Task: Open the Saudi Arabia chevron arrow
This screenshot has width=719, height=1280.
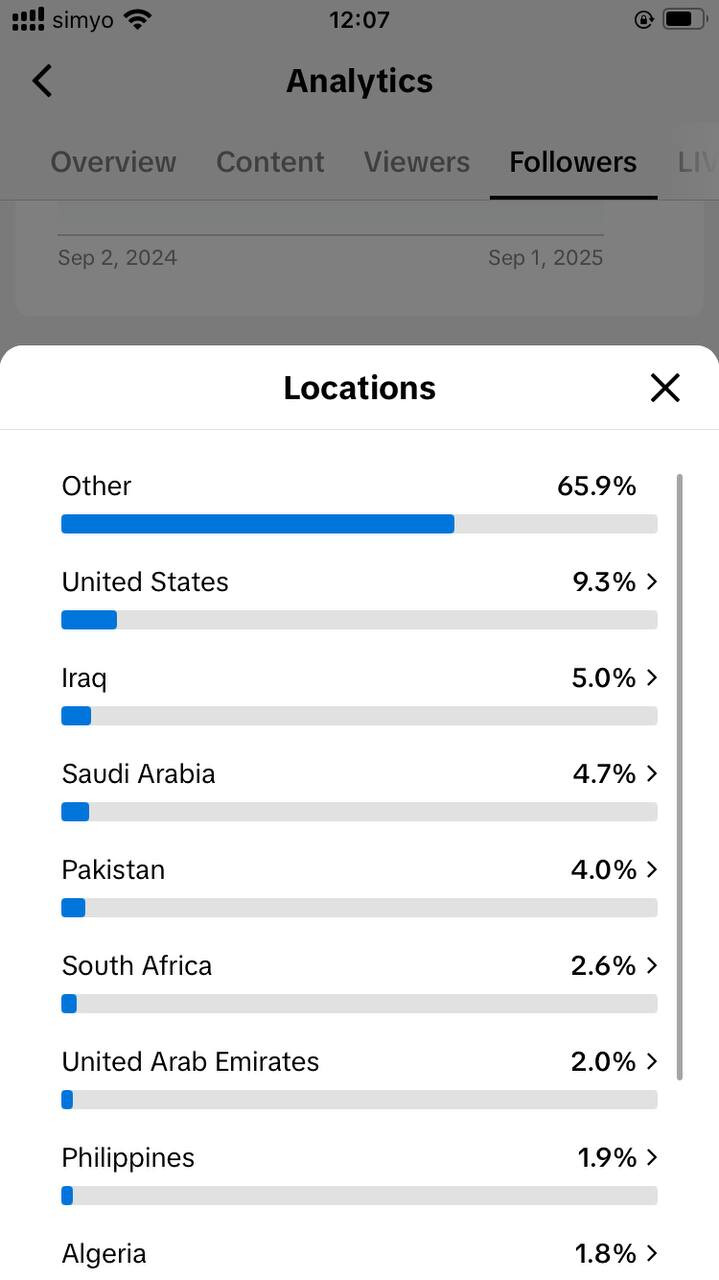Action: coord(652,774)
